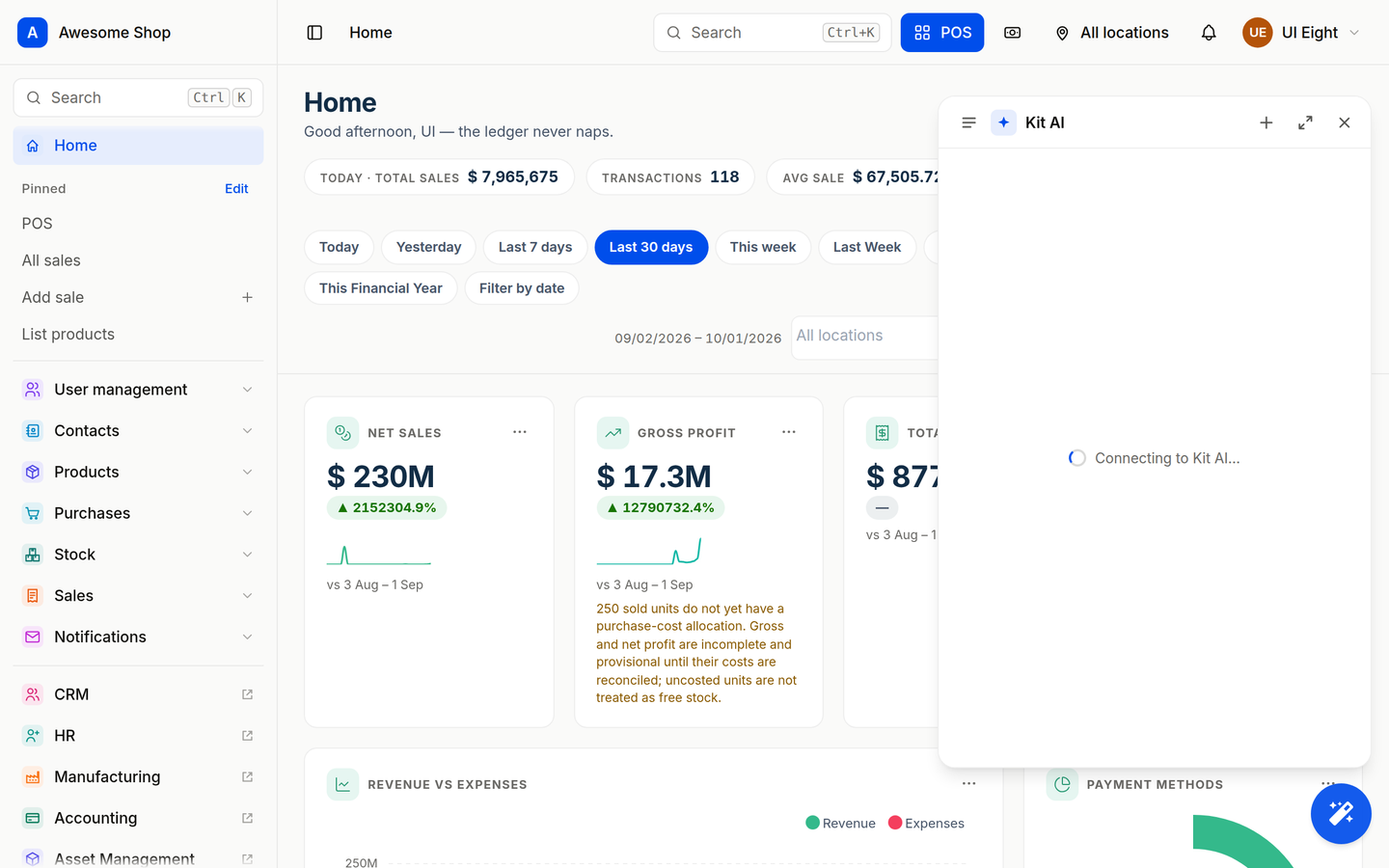Toggle Expenses series in chart legend

tap(926, 823)
